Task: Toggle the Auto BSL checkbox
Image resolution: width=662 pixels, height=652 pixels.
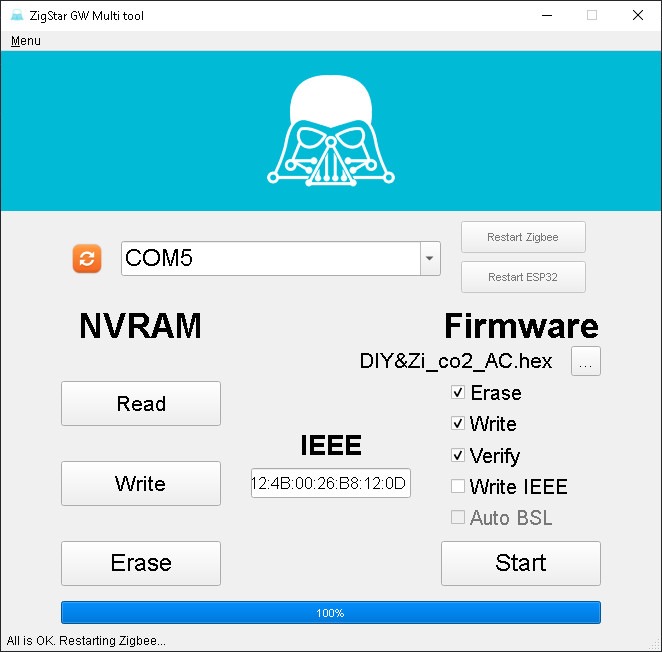Action: coord(458,517)
